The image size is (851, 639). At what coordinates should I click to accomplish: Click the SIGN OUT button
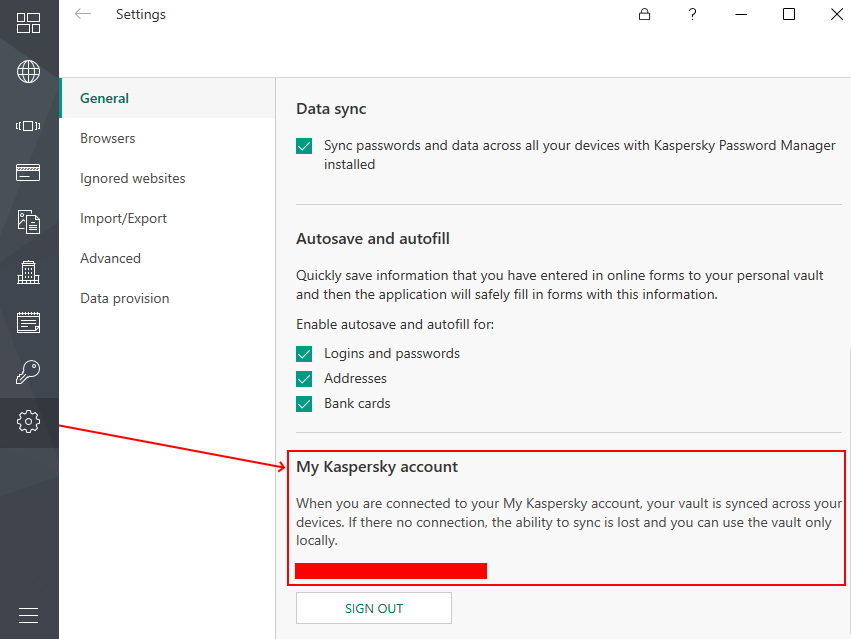(374, 608)
